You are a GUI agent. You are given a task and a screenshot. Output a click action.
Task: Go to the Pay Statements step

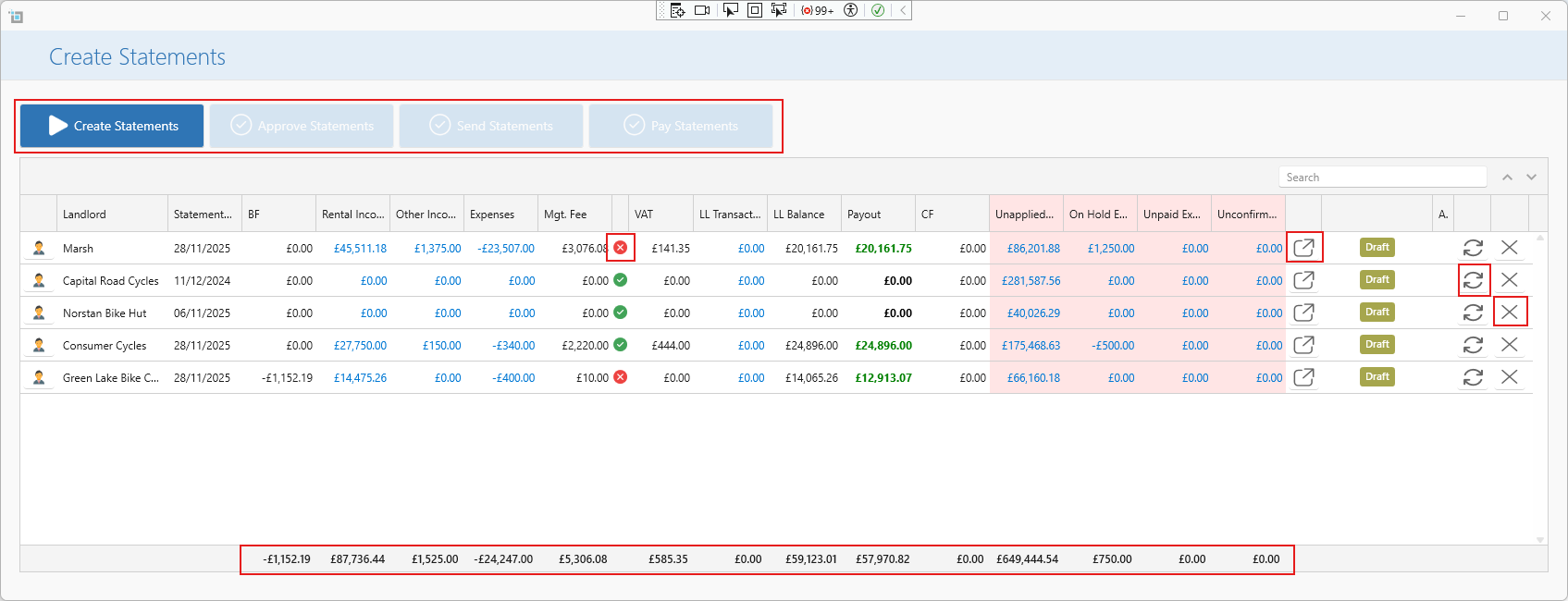681,126
